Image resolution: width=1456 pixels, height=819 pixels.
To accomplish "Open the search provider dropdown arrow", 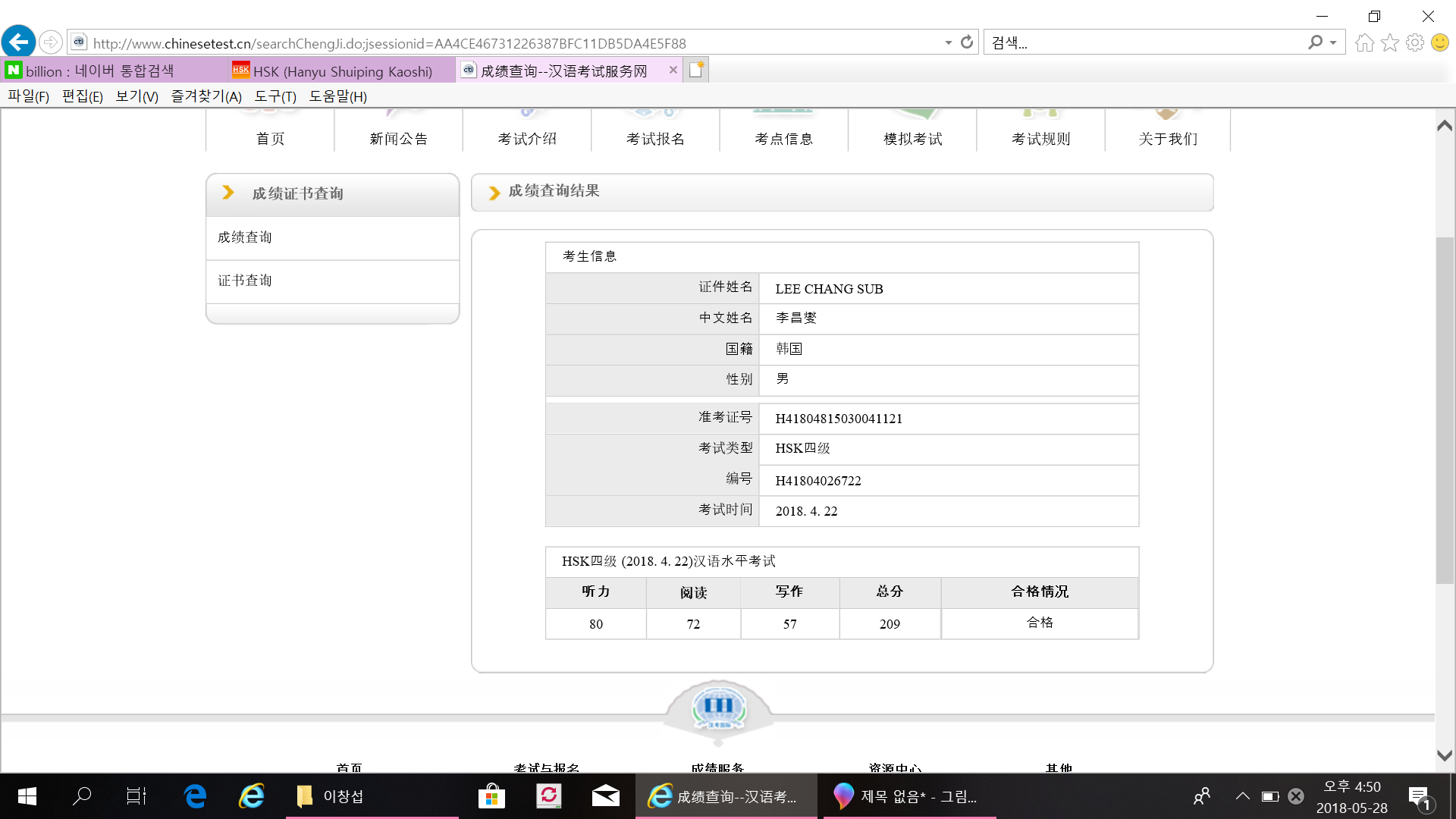I will [1333, 42].
